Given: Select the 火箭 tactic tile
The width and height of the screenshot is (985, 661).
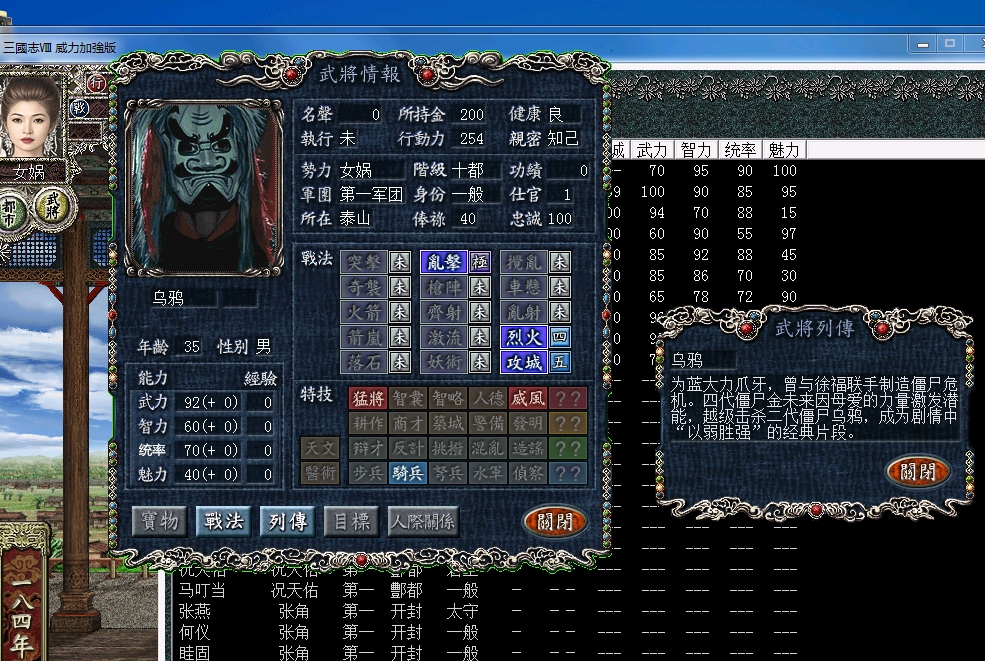Looking at the screenshot, I should pyautogui.click(x=364, y=312).
